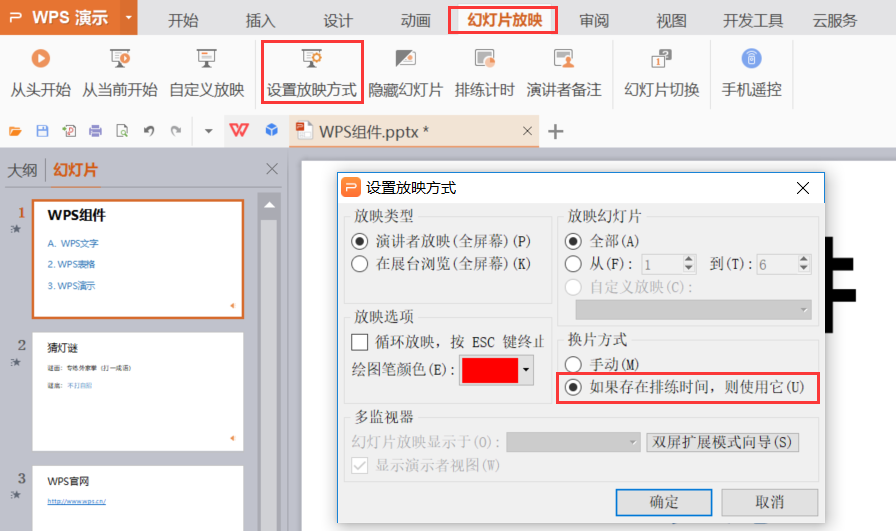The height and width of the screenshot is (531, 896).
Task: Select 手动(M) advance radio button
Action: [573, 364]
